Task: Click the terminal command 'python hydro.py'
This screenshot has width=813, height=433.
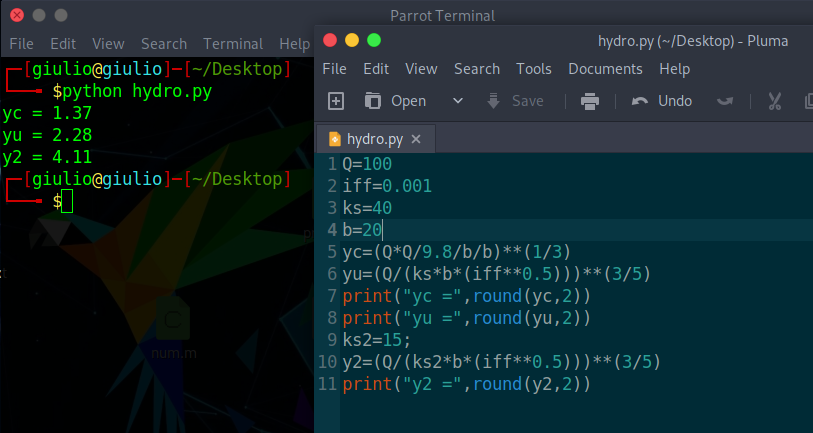Action: click(x=137, y=91)
